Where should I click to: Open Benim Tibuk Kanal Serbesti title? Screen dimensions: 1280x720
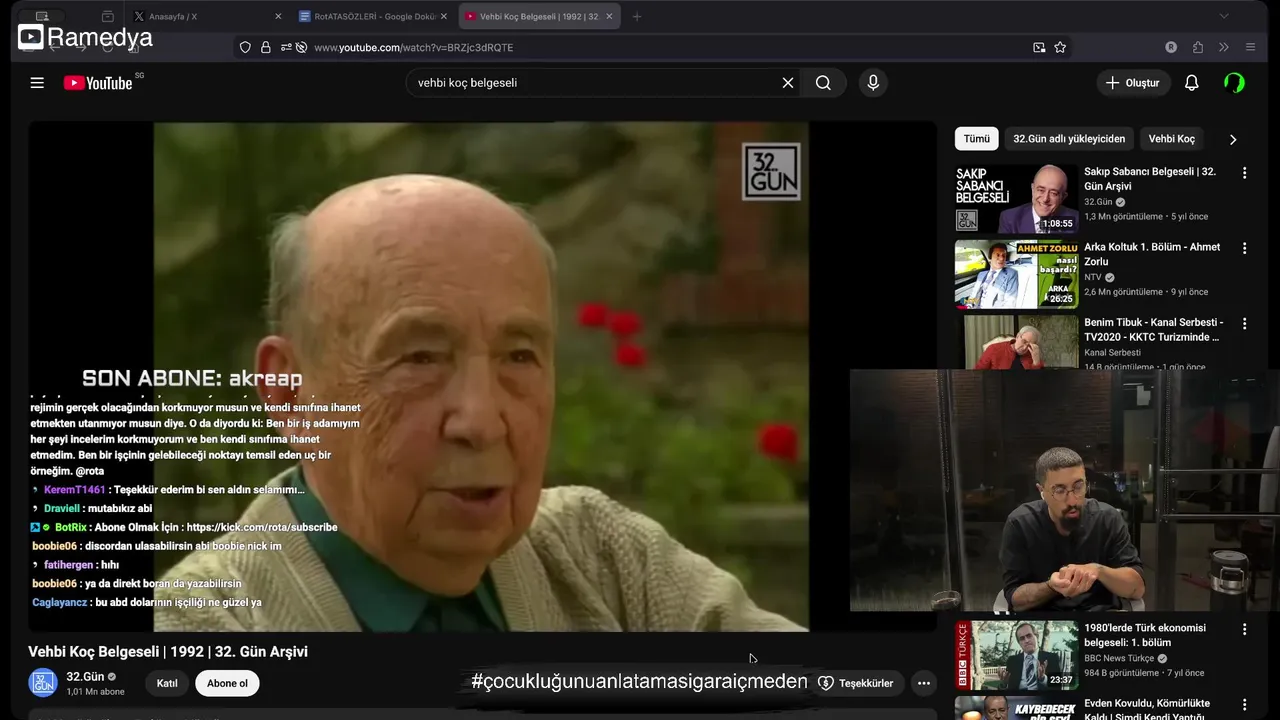tap(1153, 330)
